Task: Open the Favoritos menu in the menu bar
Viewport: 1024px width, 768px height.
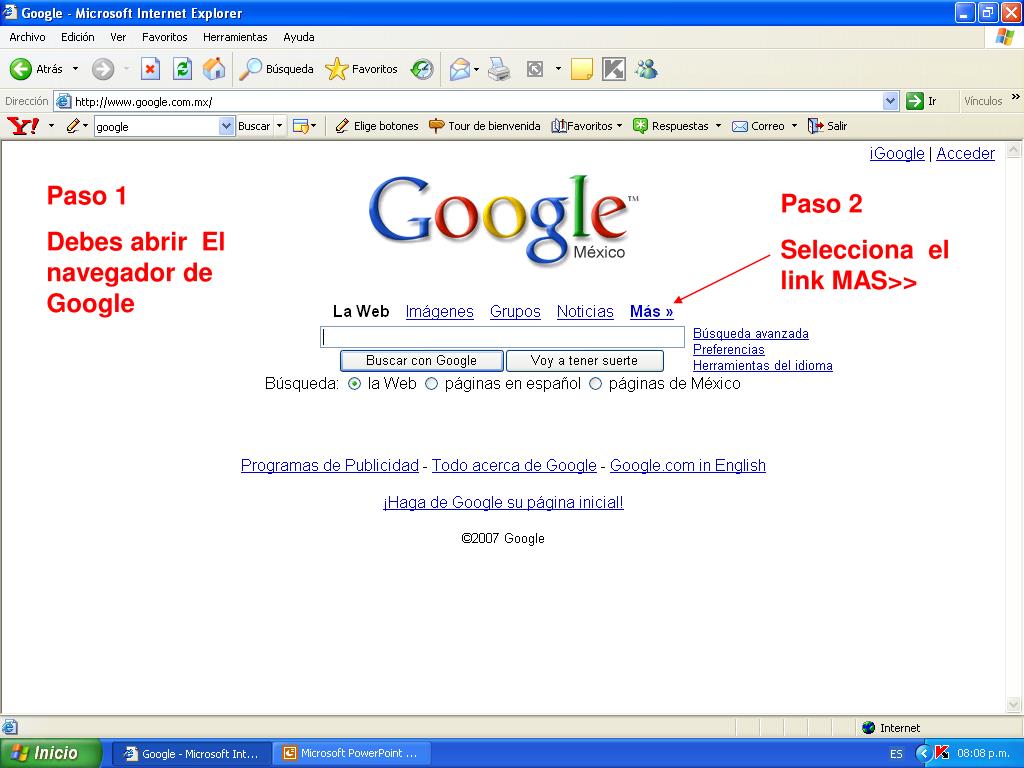Action: 165,37
